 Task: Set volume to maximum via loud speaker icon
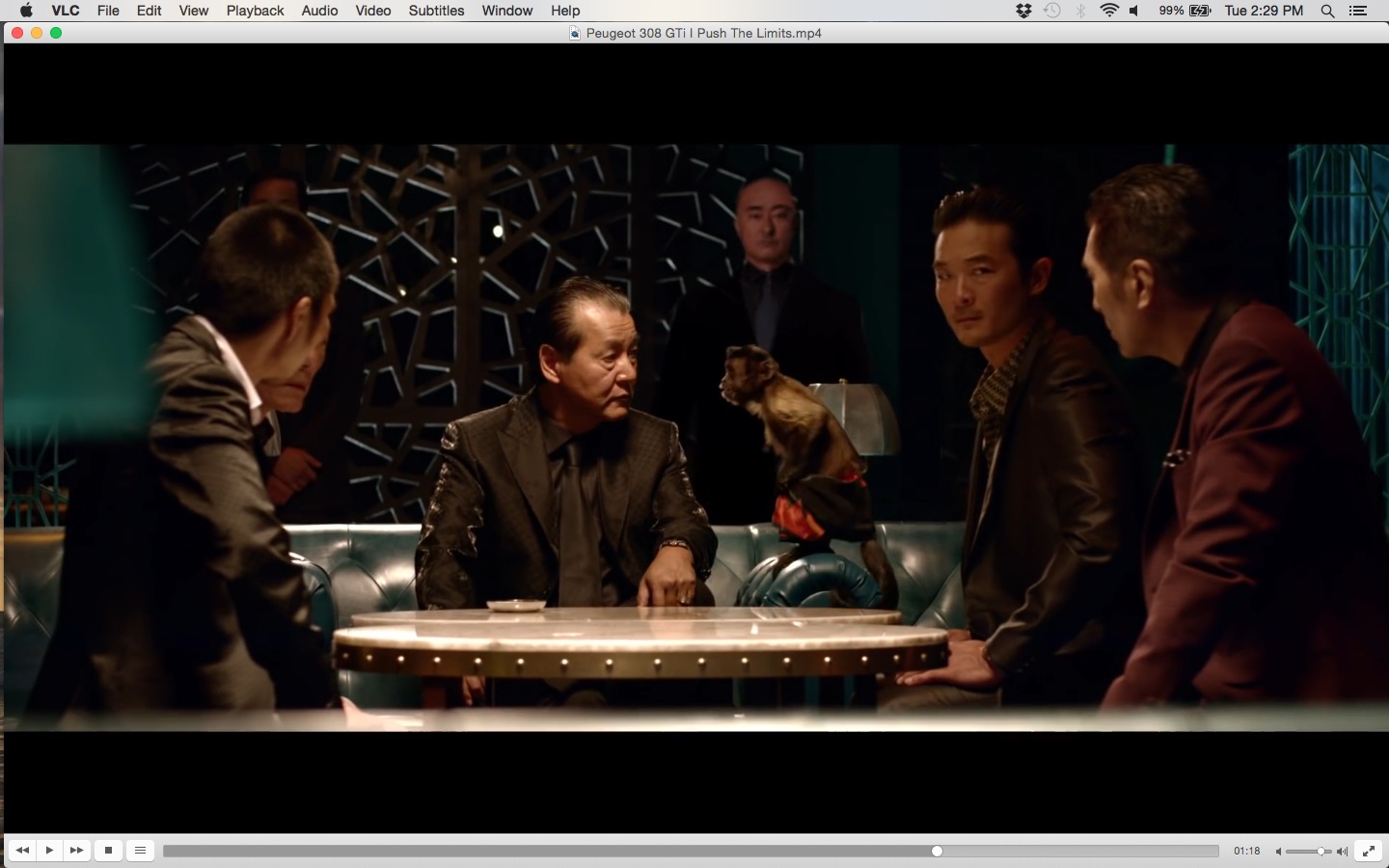(x=1342, y=852)
